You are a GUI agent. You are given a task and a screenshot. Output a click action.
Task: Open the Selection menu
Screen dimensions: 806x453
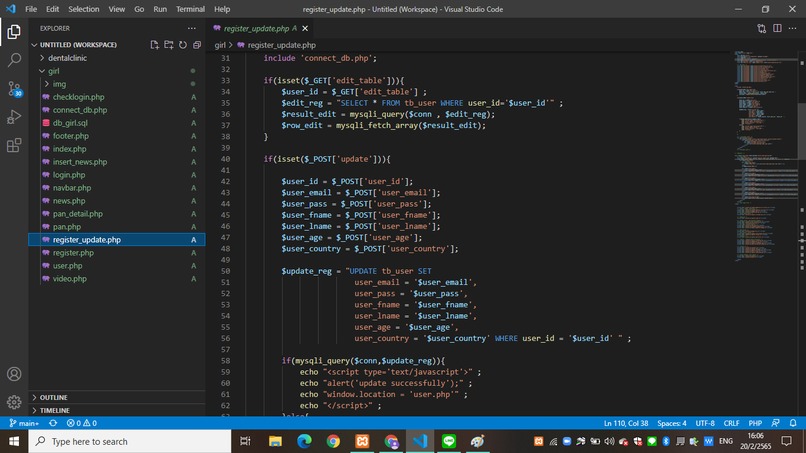pyautogui.click(x=84, y=9)
